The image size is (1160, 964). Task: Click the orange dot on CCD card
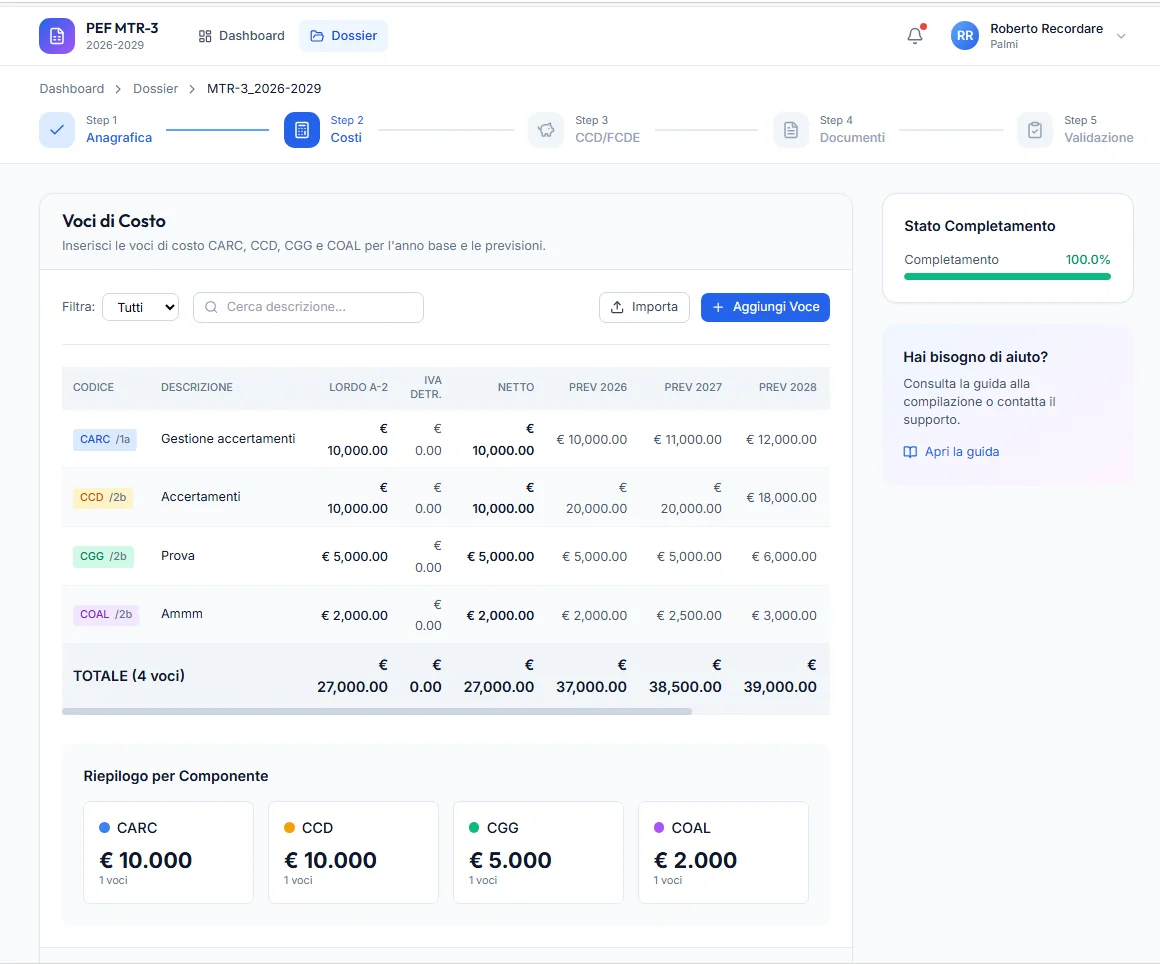pos(289,828)
